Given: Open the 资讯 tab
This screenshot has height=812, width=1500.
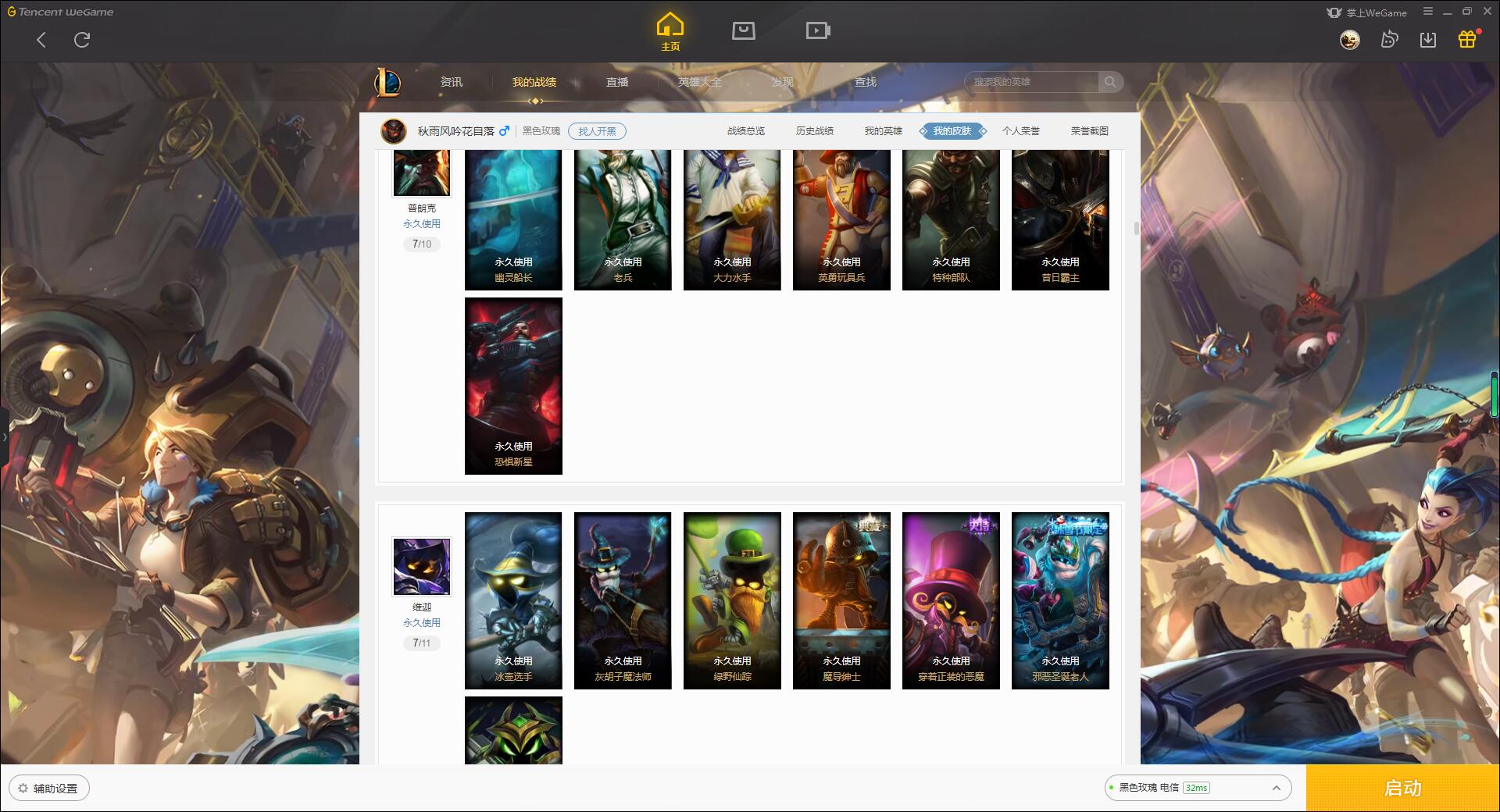Looking at the screenshot, I should tap(452, 82).
